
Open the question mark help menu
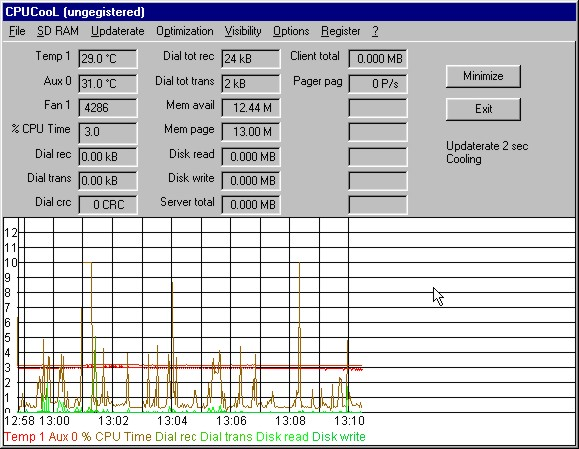(375, 31)
